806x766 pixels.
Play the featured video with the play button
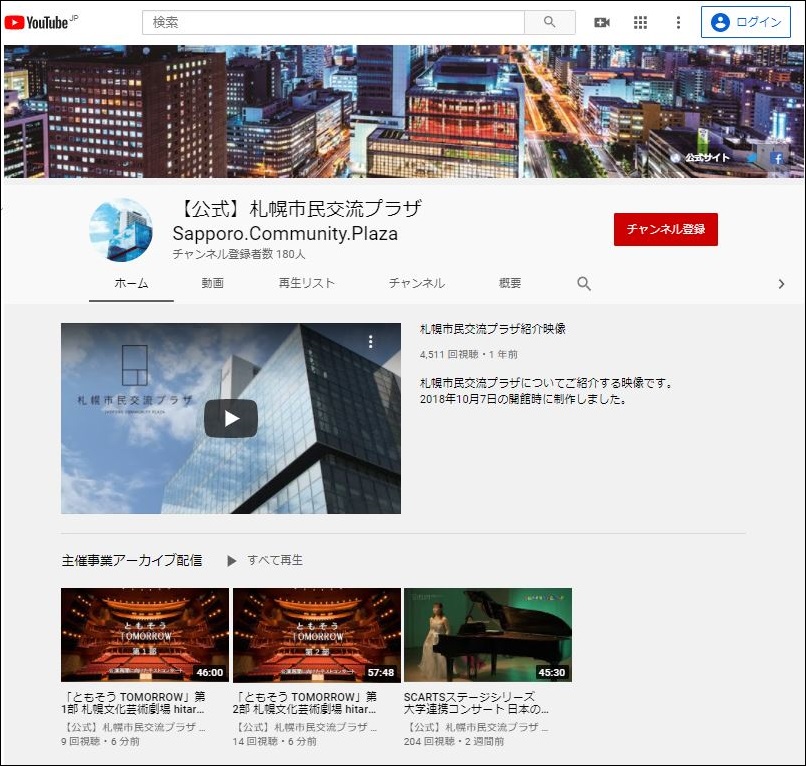(231, 418)
